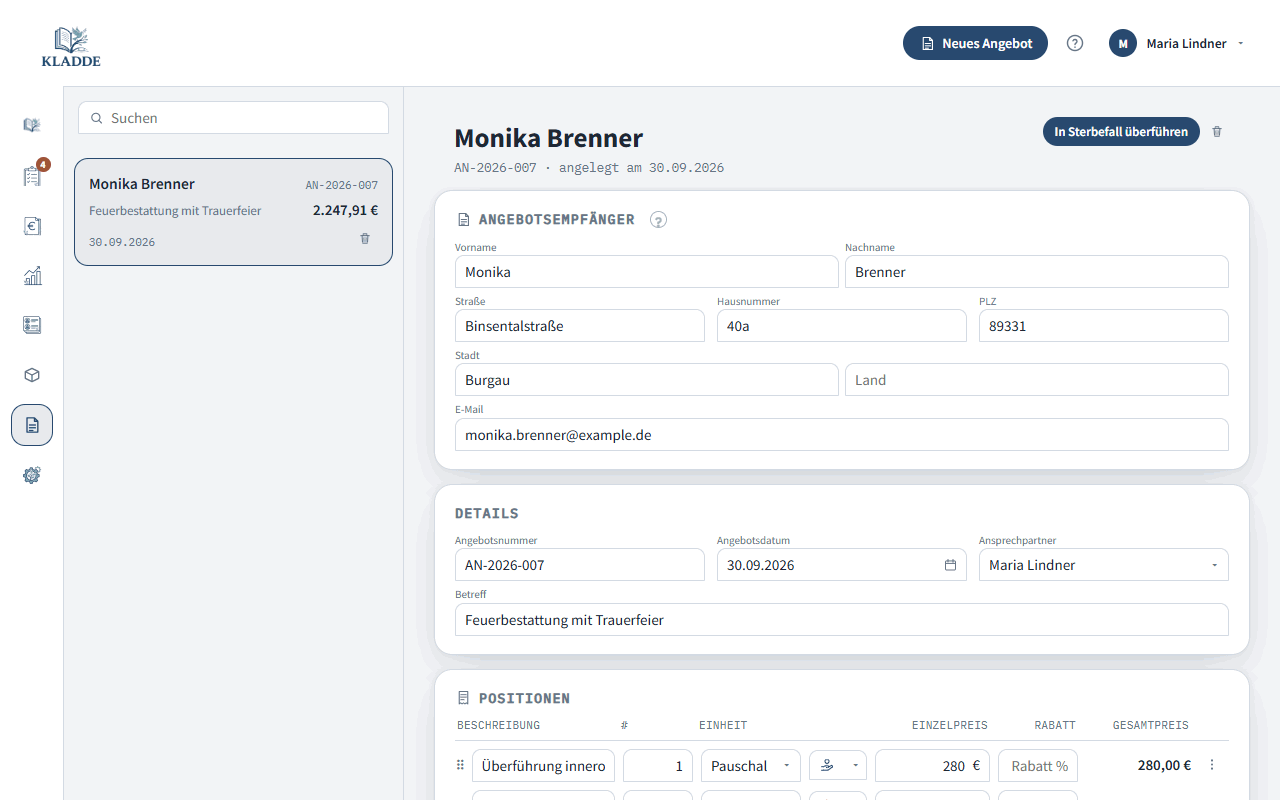Open the document offers sidebar icon
Viewport: 1280px width, 800px height.
(32, 425)
